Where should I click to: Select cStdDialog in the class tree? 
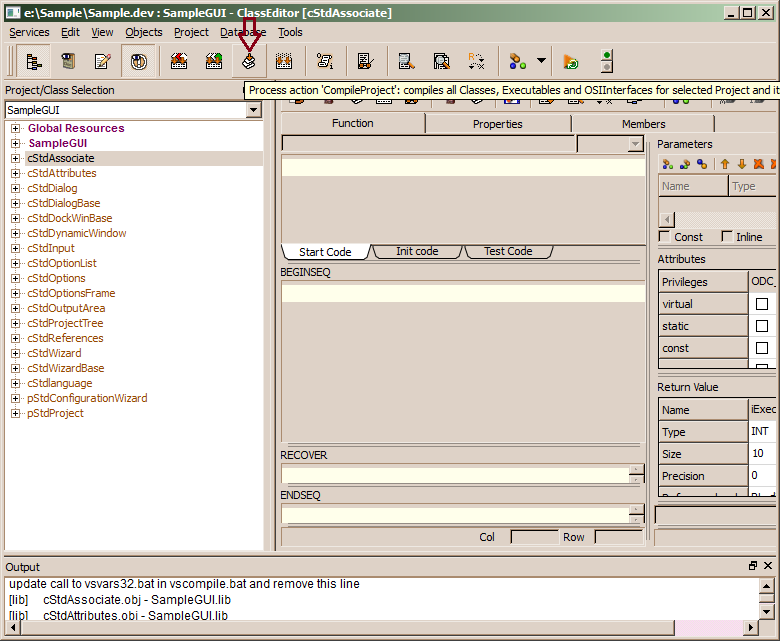[x=52, y=188]
